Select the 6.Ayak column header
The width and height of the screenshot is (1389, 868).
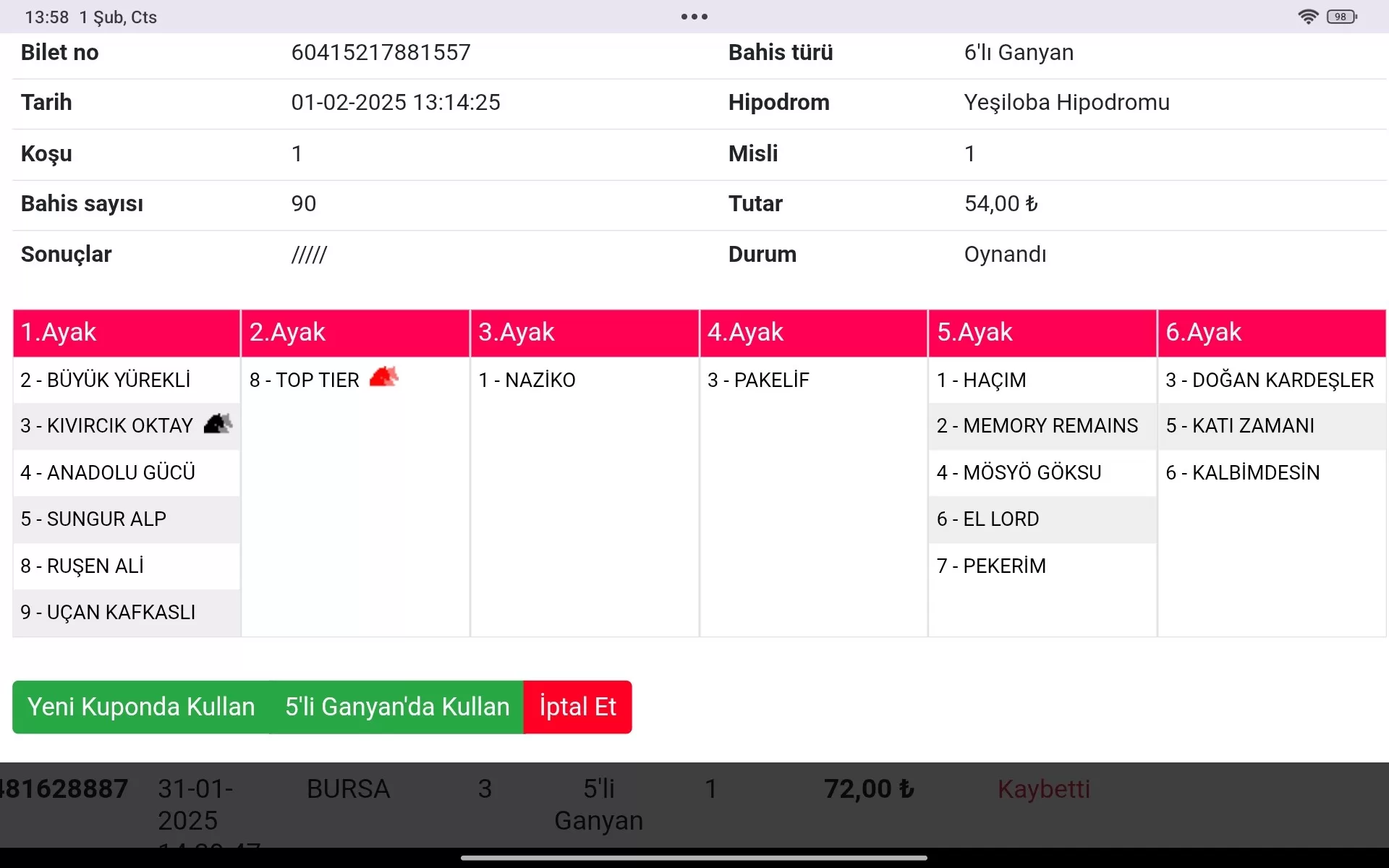point(1271,333)
